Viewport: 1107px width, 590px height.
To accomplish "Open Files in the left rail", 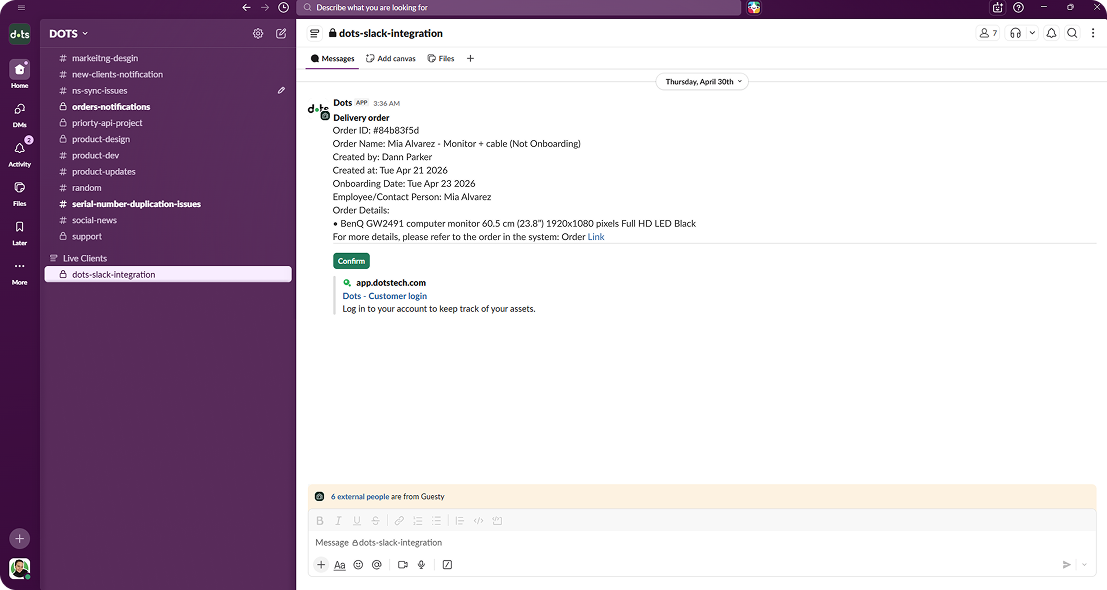I will tap(19, 193).
